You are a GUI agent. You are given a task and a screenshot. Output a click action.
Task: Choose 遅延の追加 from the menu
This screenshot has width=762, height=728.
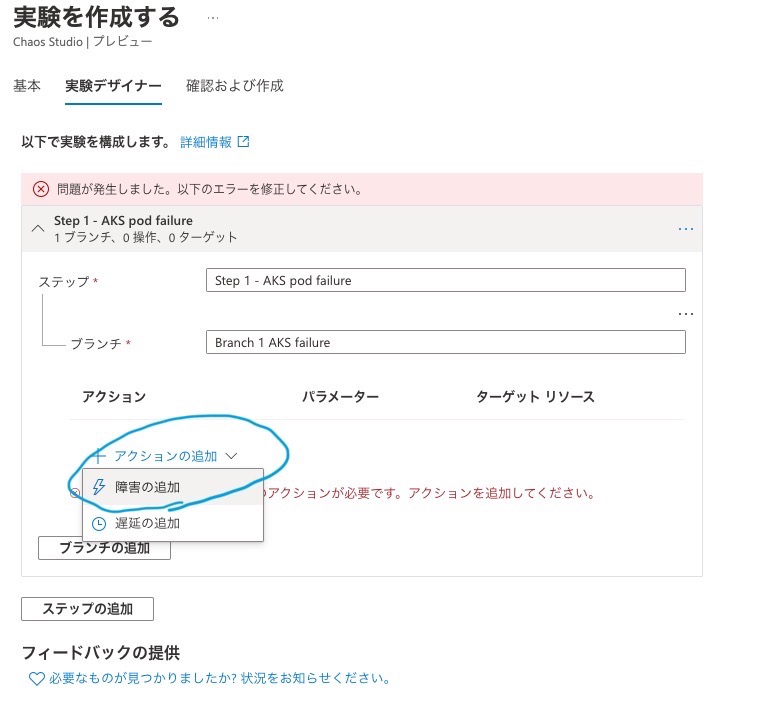coord(173,523)
